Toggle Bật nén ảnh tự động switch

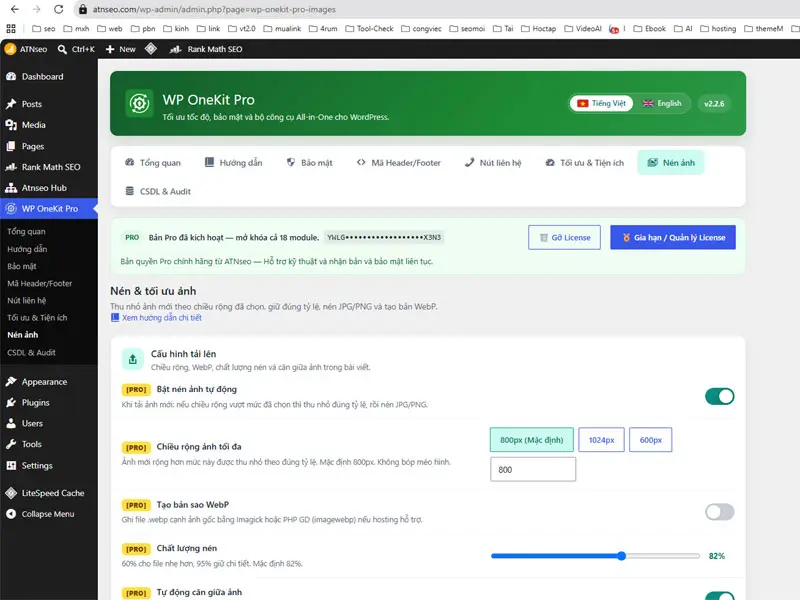click(x=719, y=396)
